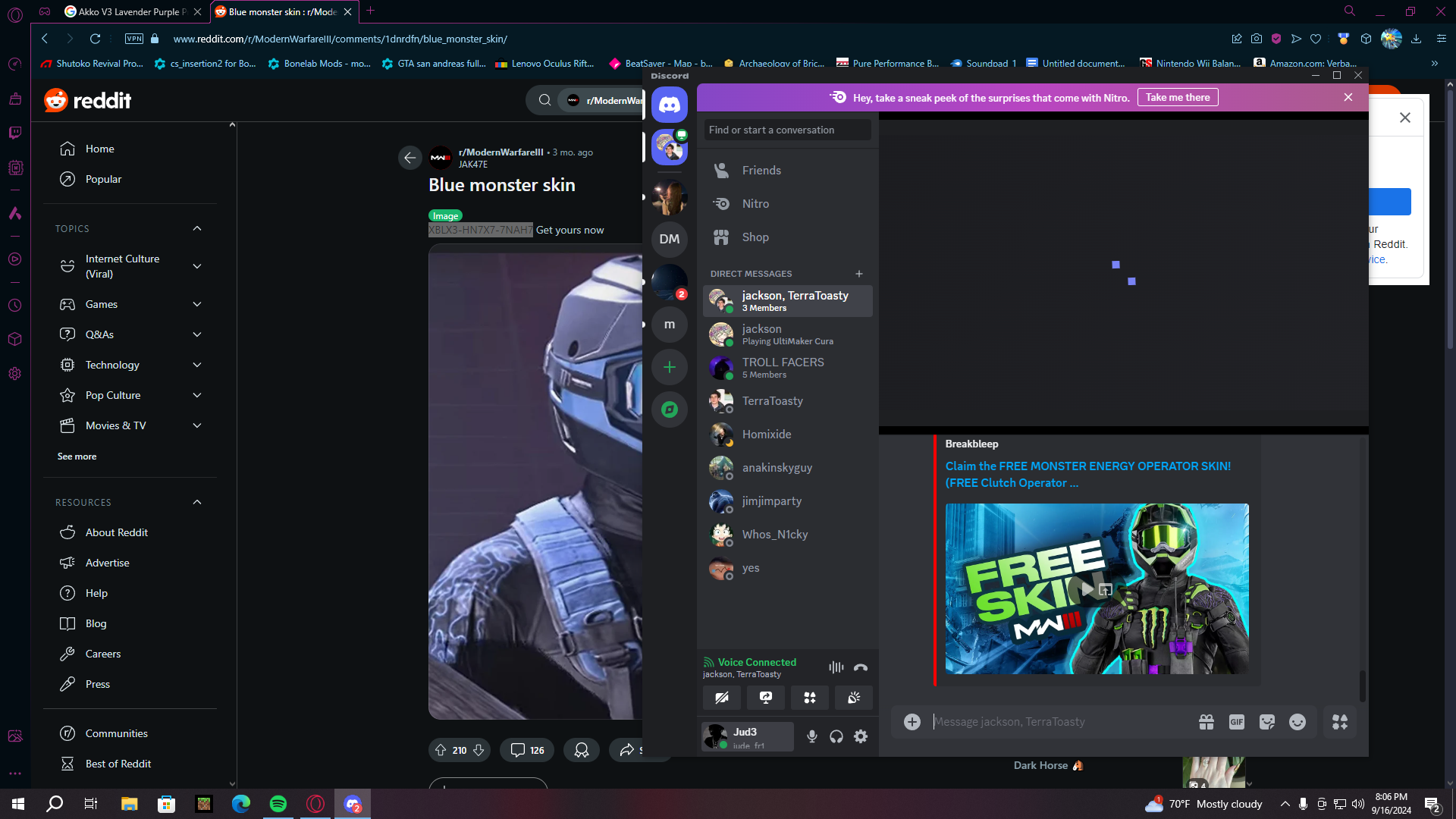The image size is (1456, 819).
Task: Expand the Technology topic
Action: (197, 365)
